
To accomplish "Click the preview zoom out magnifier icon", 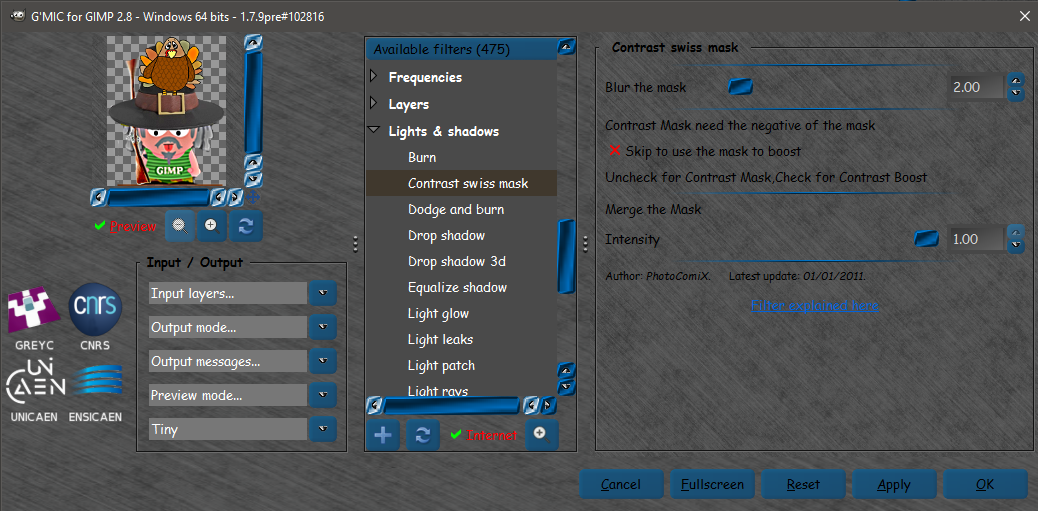I will tap(179, 226).
